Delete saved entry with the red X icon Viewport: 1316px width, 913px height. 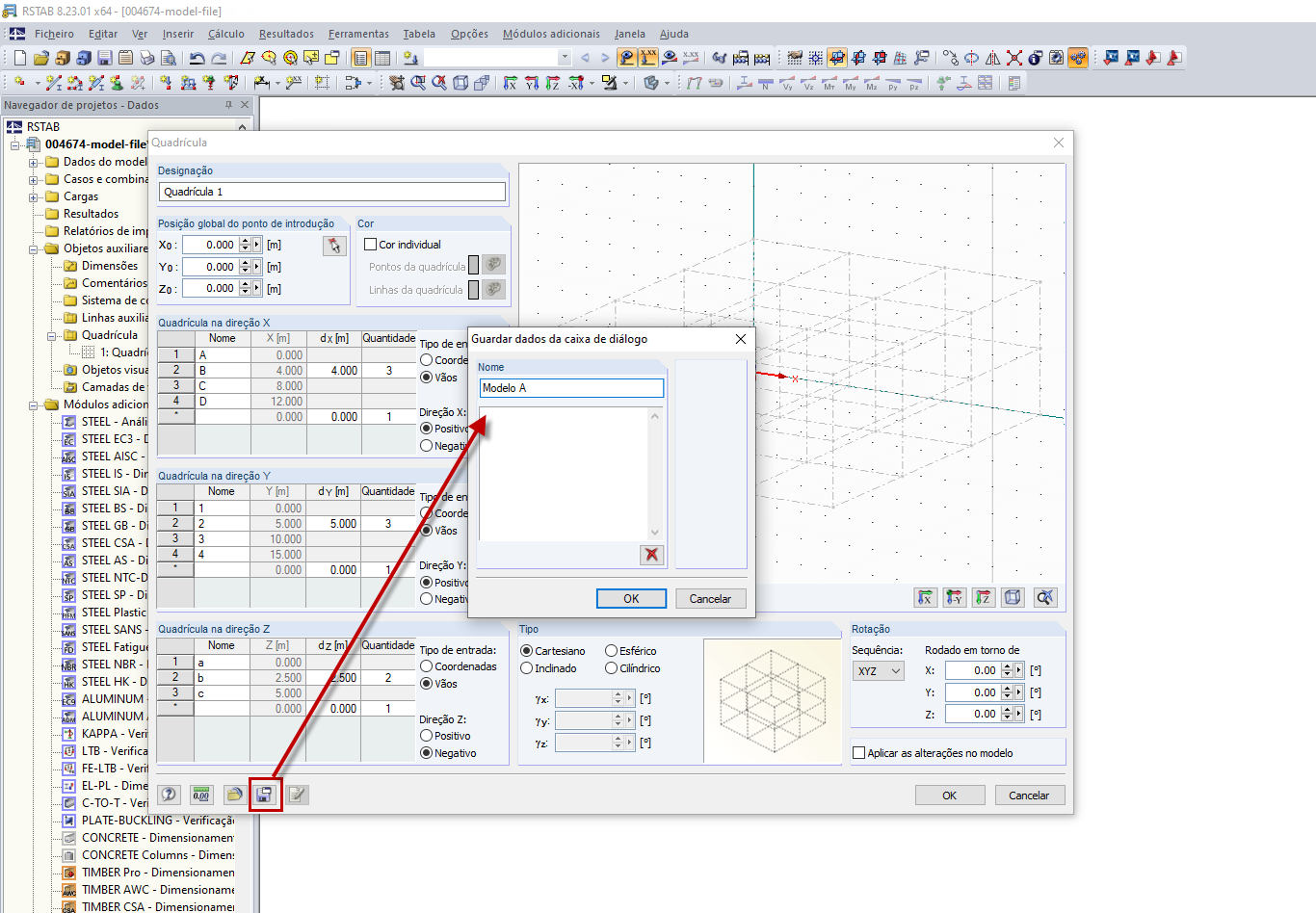pos(652,555)
